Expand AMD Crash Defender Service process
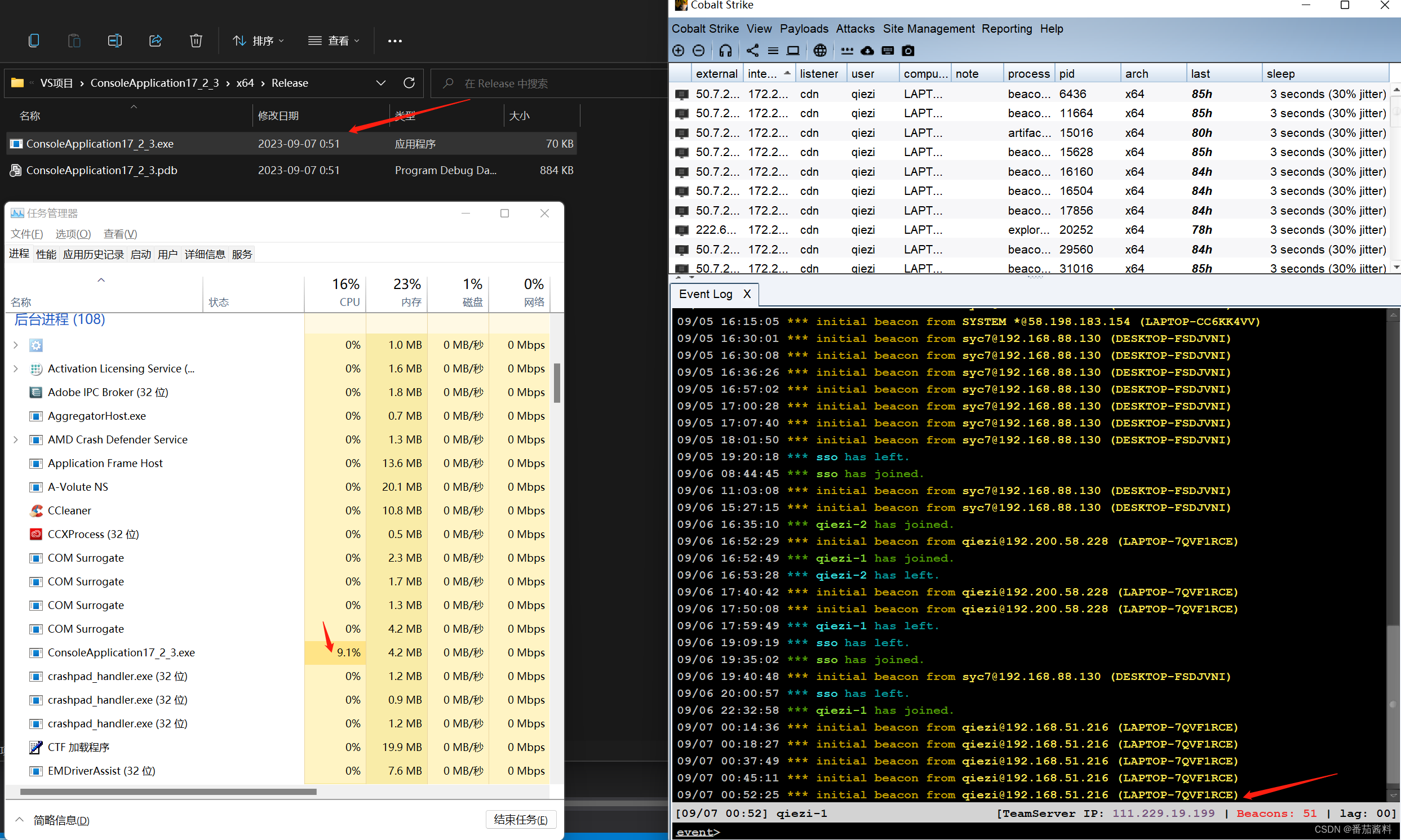1401x840 pixels. pos(16,440)
